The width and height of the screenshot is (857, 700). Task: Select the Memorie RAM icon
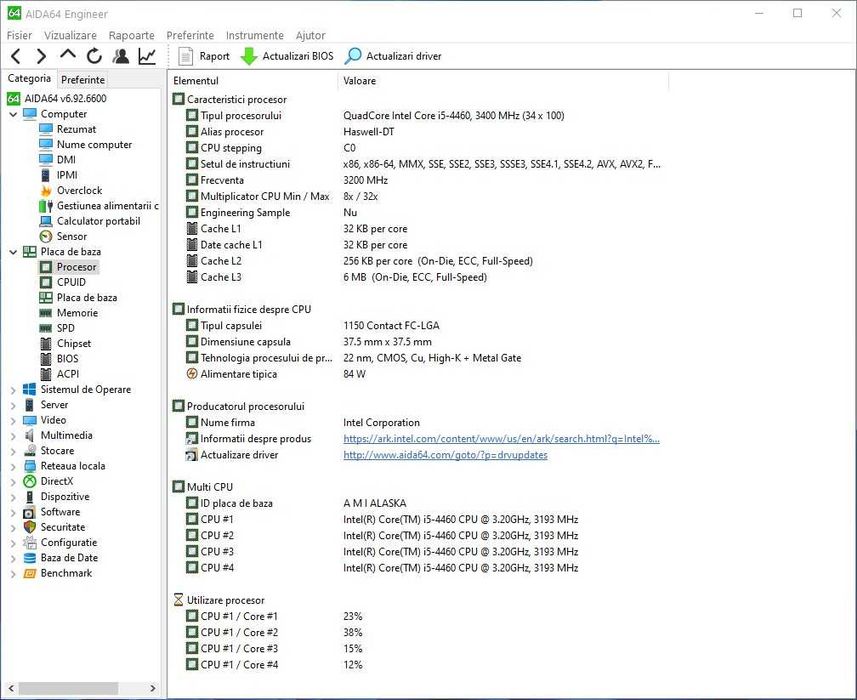pyautogui.click(x=46, y=313)
